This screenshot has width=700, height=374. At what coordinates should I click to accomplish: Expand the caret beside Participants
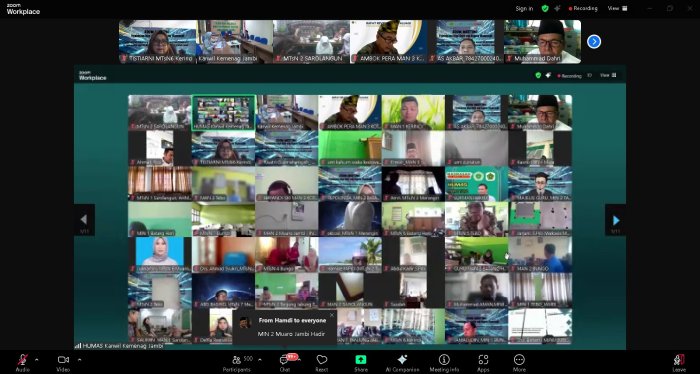[260, 359]
